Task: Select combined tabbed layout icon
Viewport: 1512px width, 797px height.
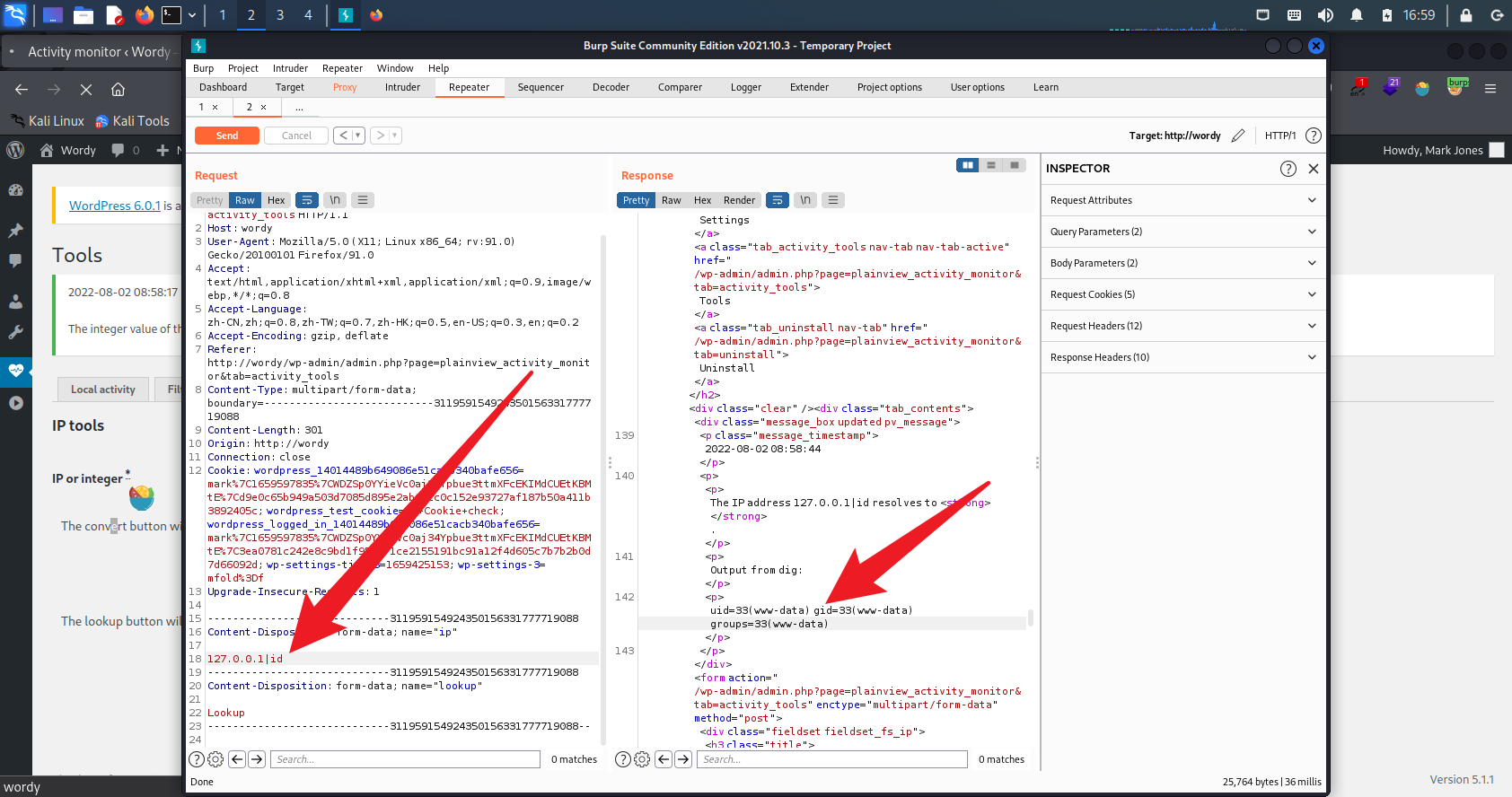Action: pos(1015,165)
